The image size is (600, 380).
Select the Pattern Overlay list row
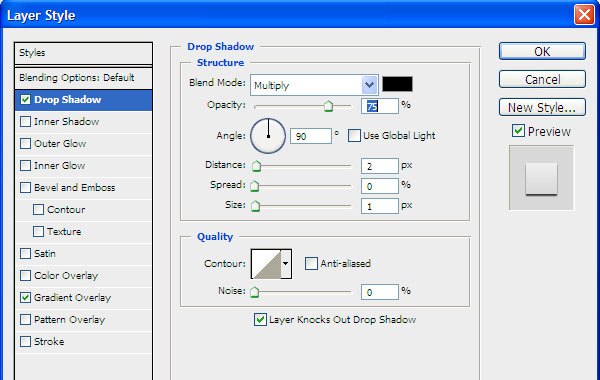coord(83,320)
